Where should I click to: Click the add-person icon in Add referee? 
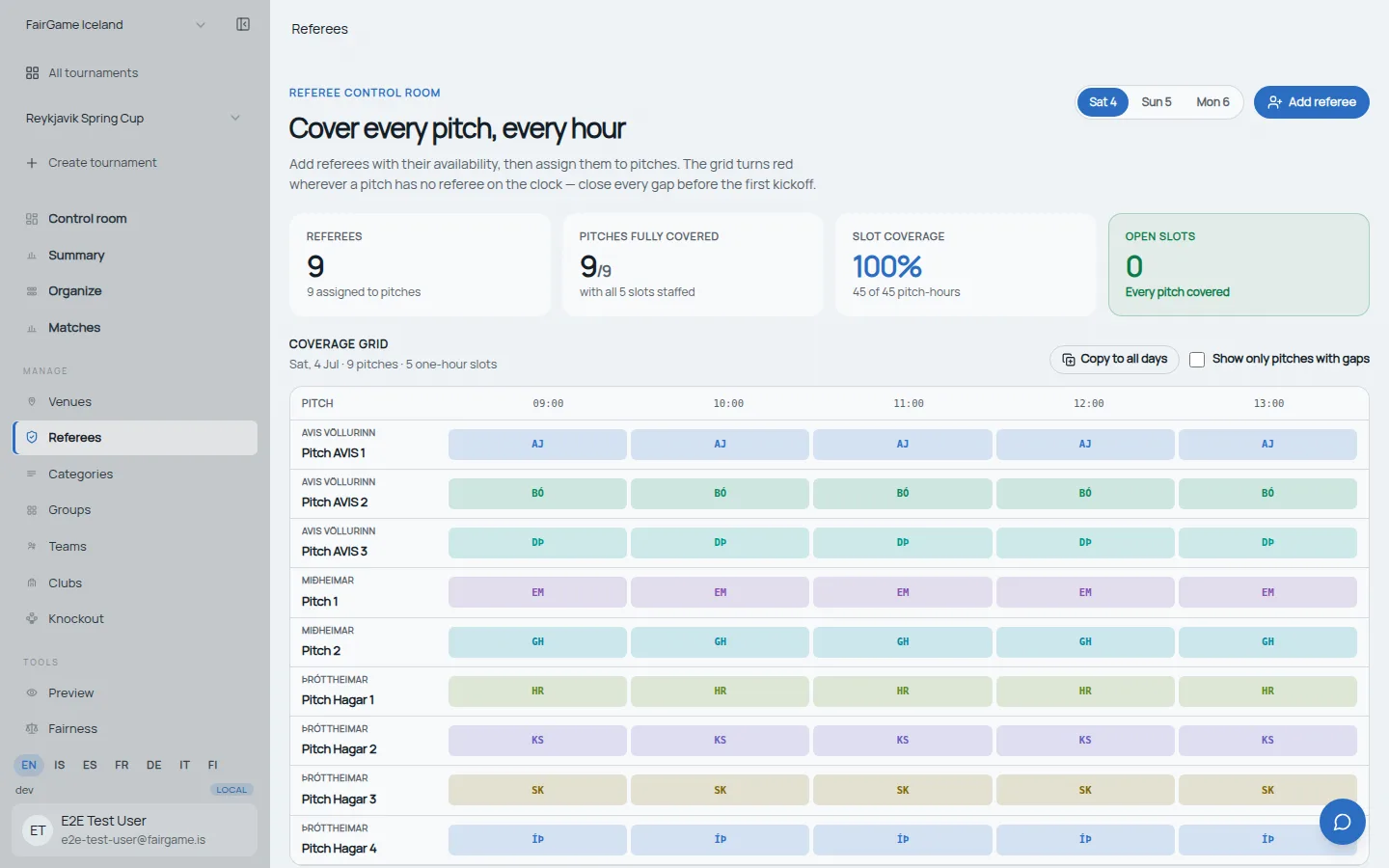1275,102
